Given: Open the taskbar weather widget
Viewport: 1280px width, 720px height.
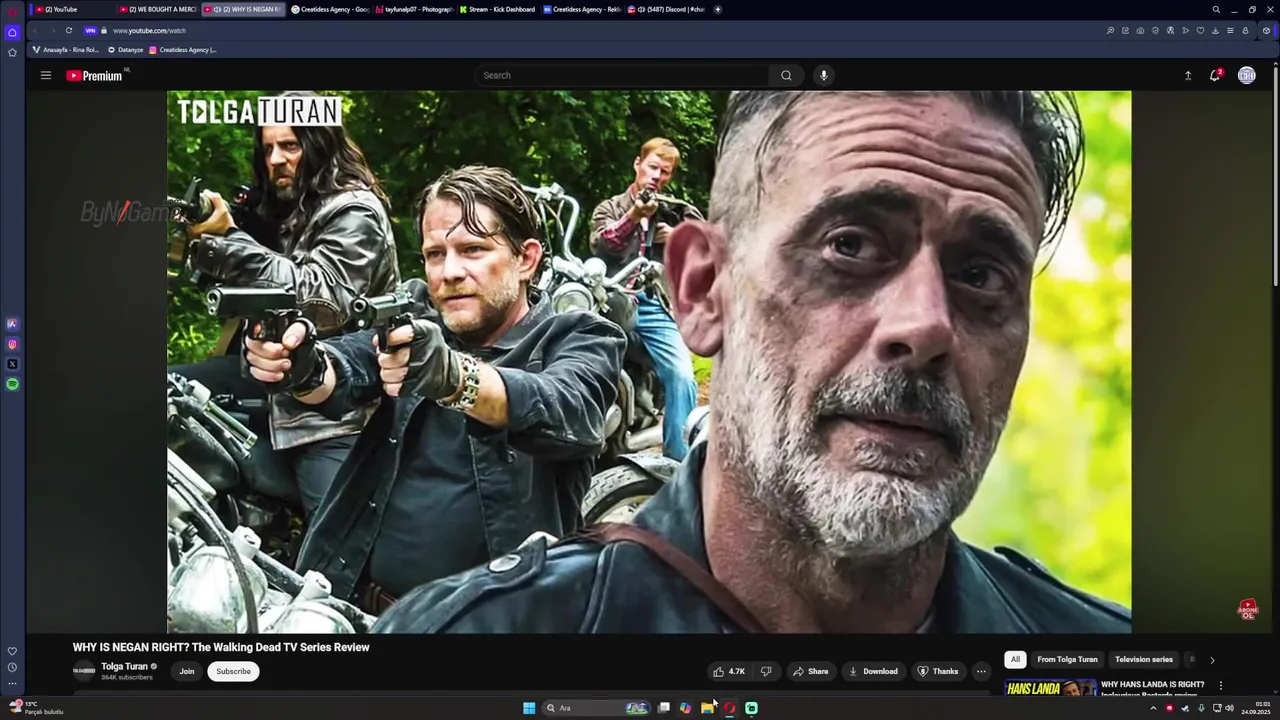Looking at the screenshot, I should coord(36,708).
